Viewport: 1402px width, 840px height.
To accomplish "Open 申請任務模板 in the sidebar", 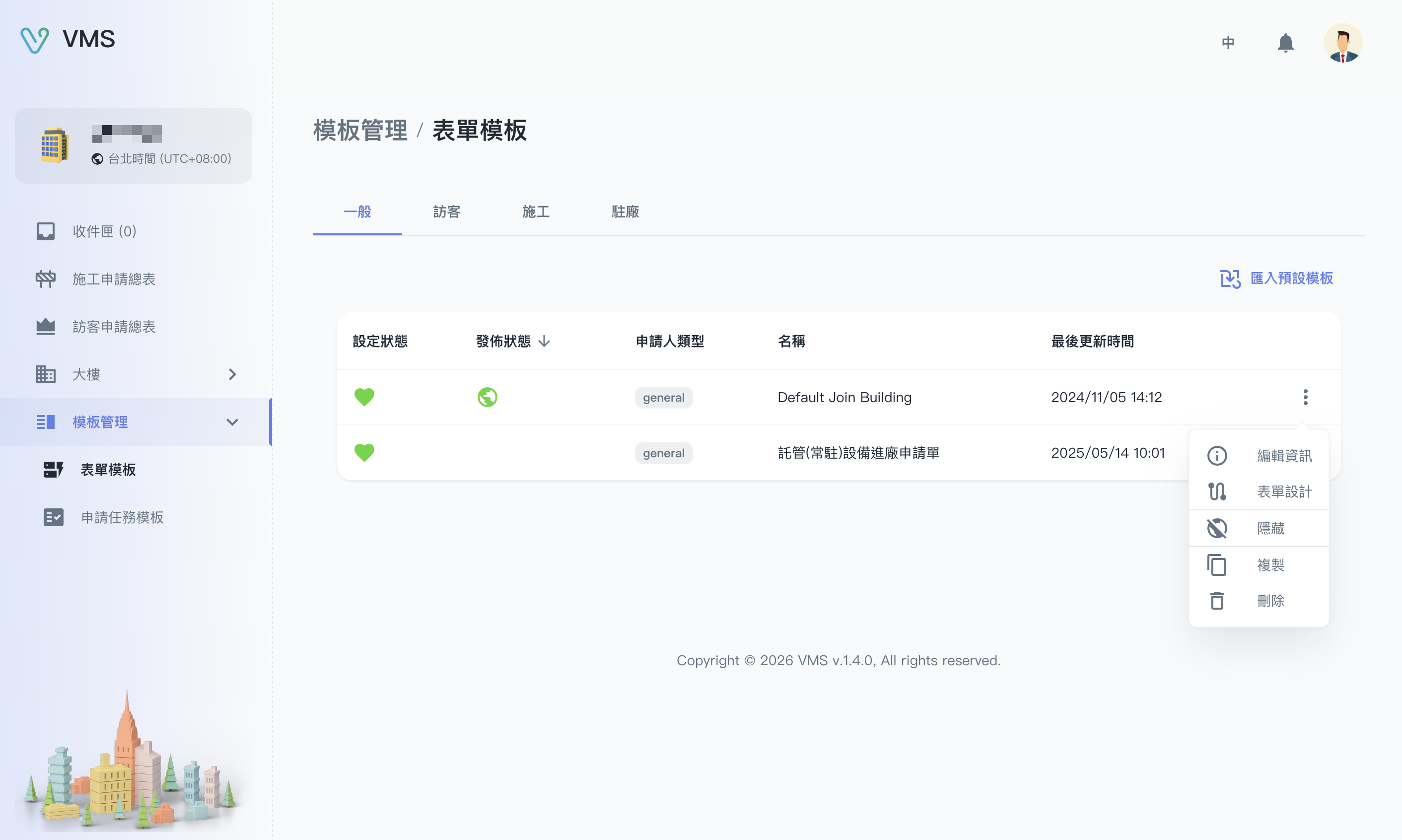I will [x=122, y=517].
